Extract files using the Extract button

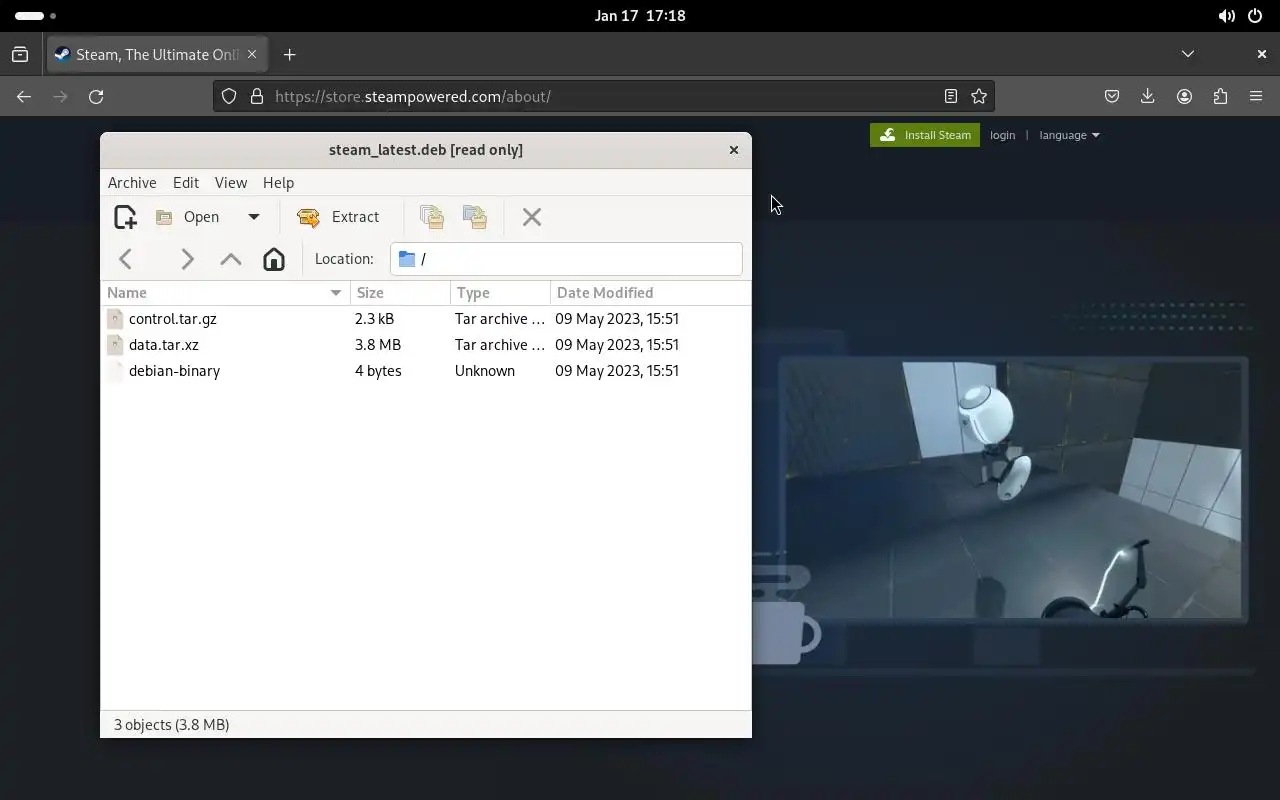[339, 217]
